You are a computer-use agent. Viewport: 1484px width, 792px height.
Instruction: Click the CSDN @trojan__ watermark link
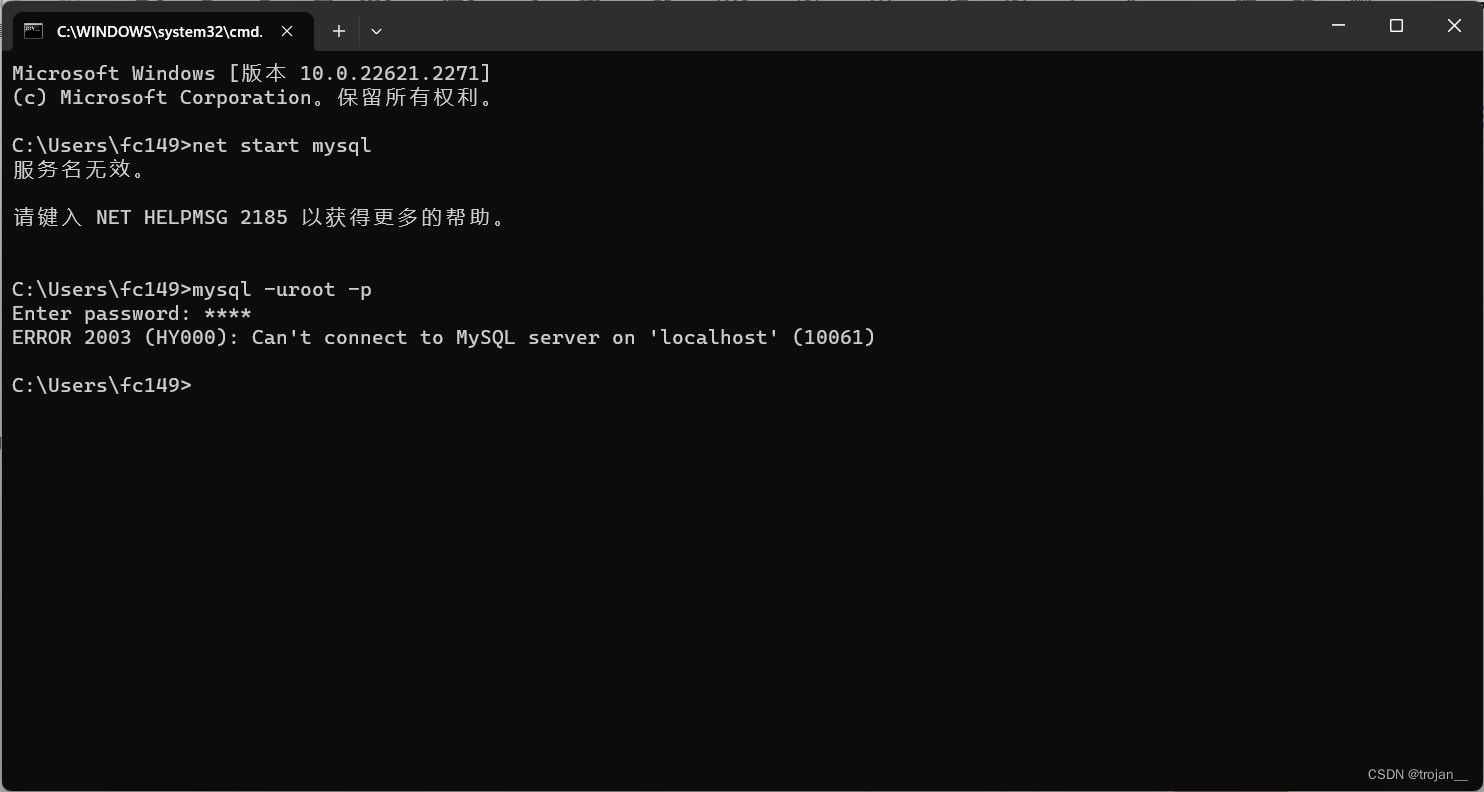pos(1416,774)
